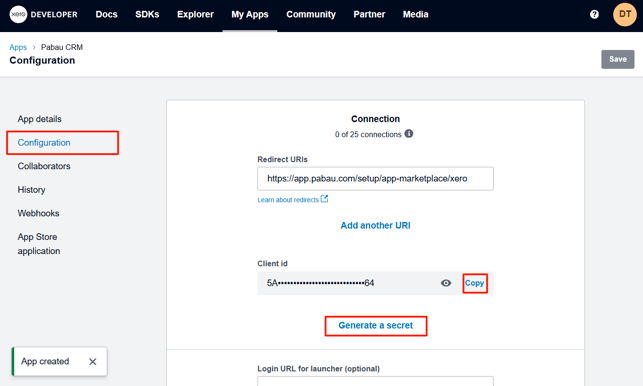Open the DT user avatar menu
Image resolution: width=643 pixels, height=386 pixels.
625,14
